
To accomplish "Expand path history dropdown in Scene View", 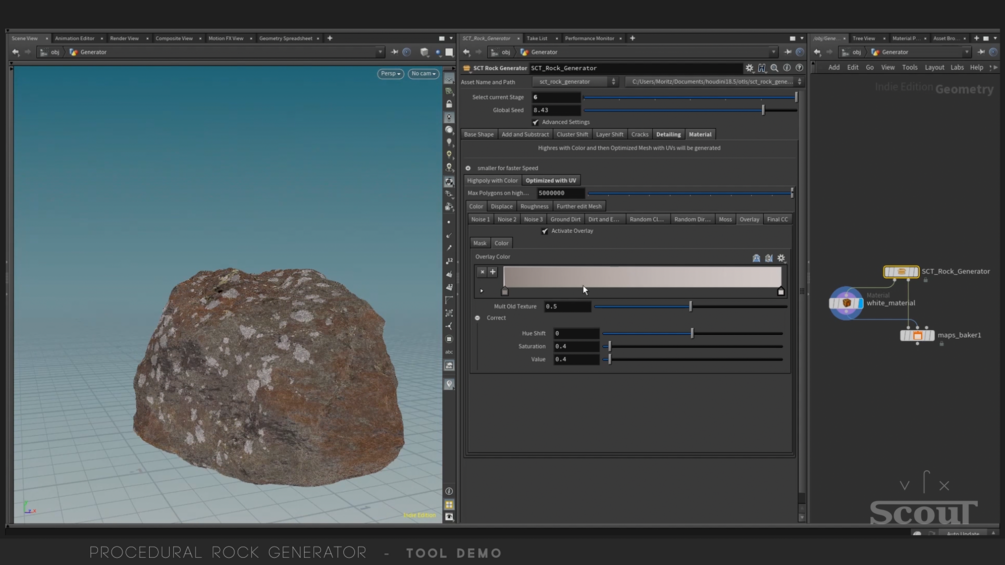I will (x=380, y=53).
